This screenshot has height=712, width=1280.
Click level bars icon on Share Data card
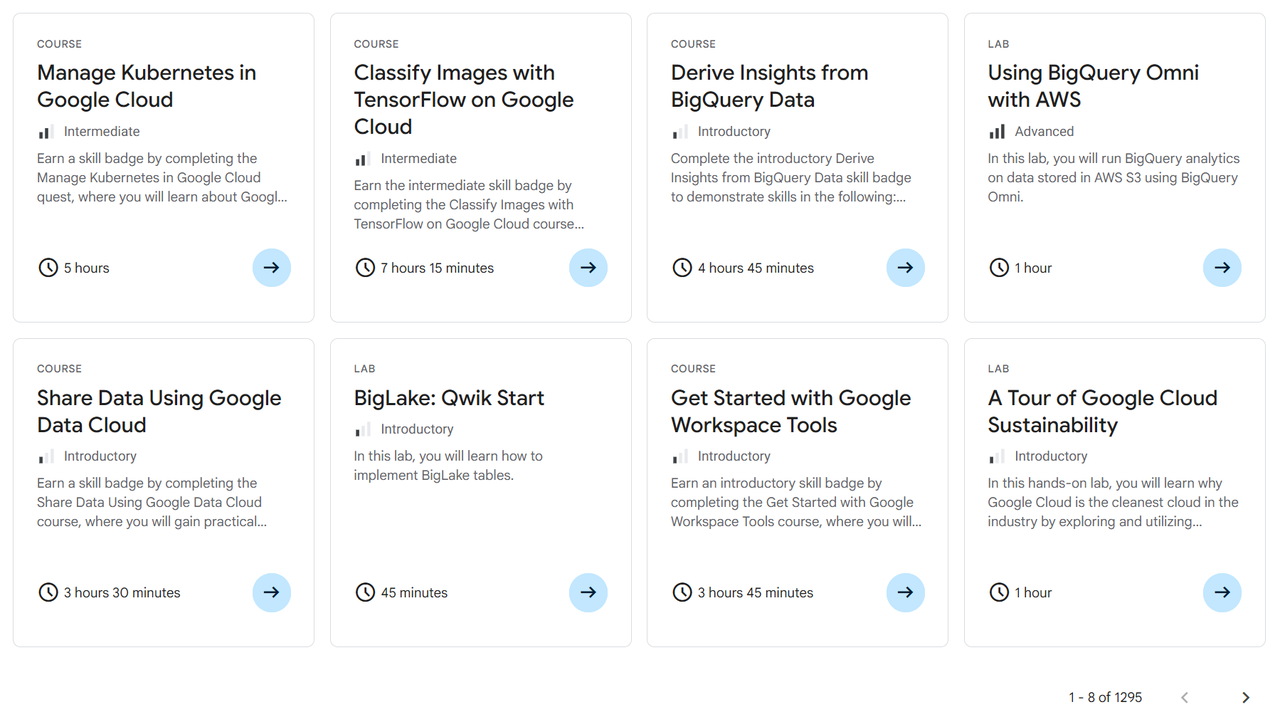click(x=46, y=457)
